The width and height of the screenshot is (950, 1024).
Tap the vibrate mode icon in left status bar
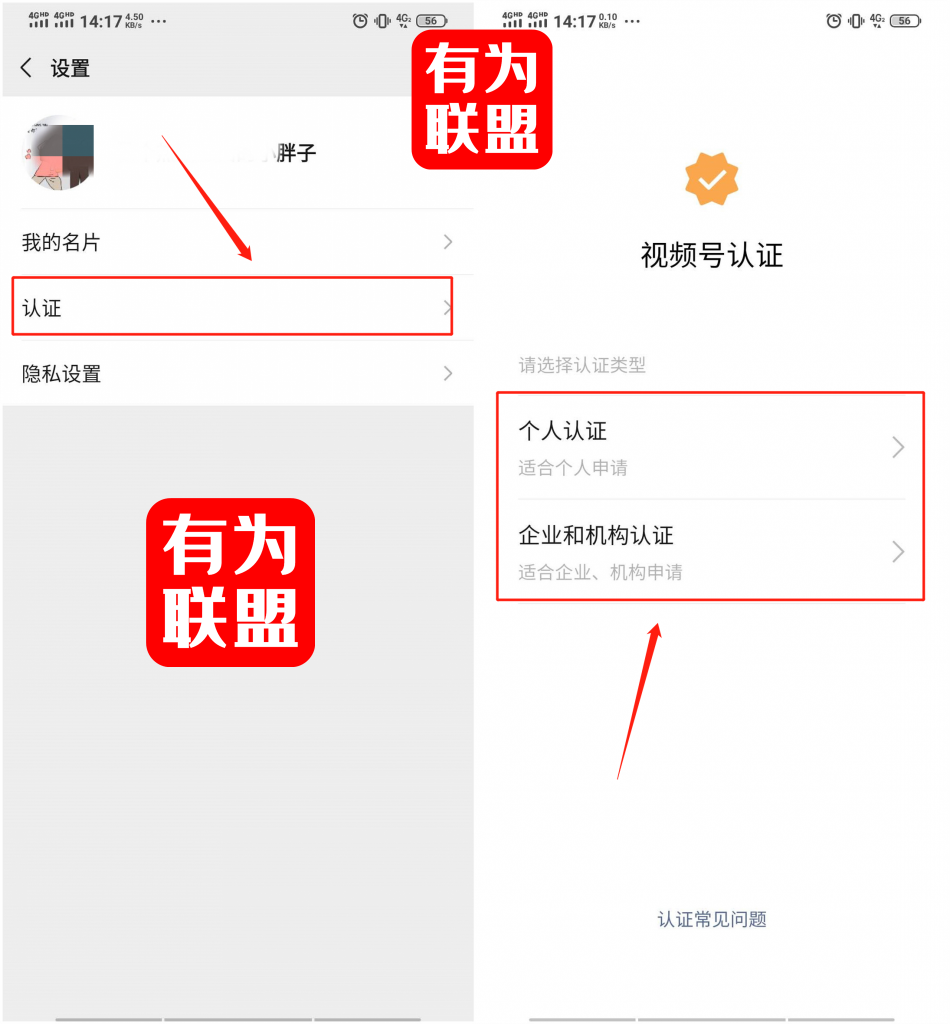(x=382, y=21)
